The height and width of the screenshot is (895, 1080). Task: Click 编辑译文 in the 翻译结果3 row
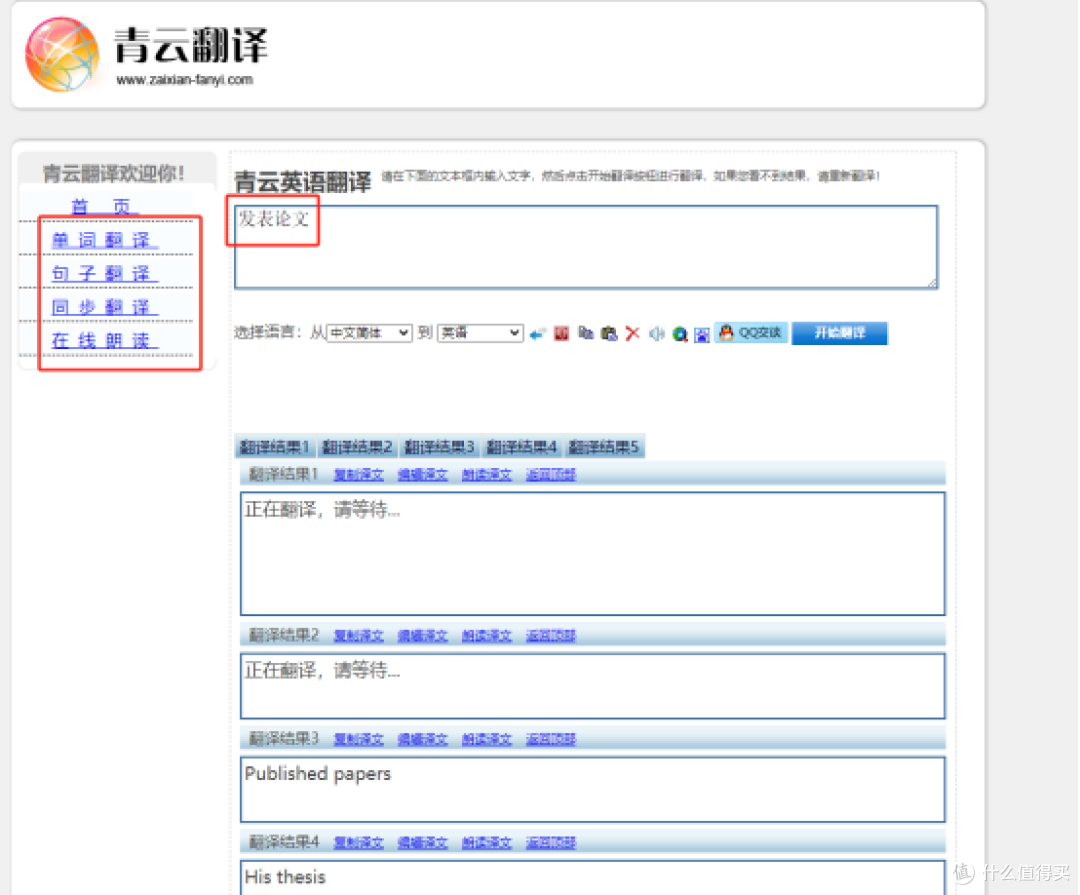coord(423,740)
